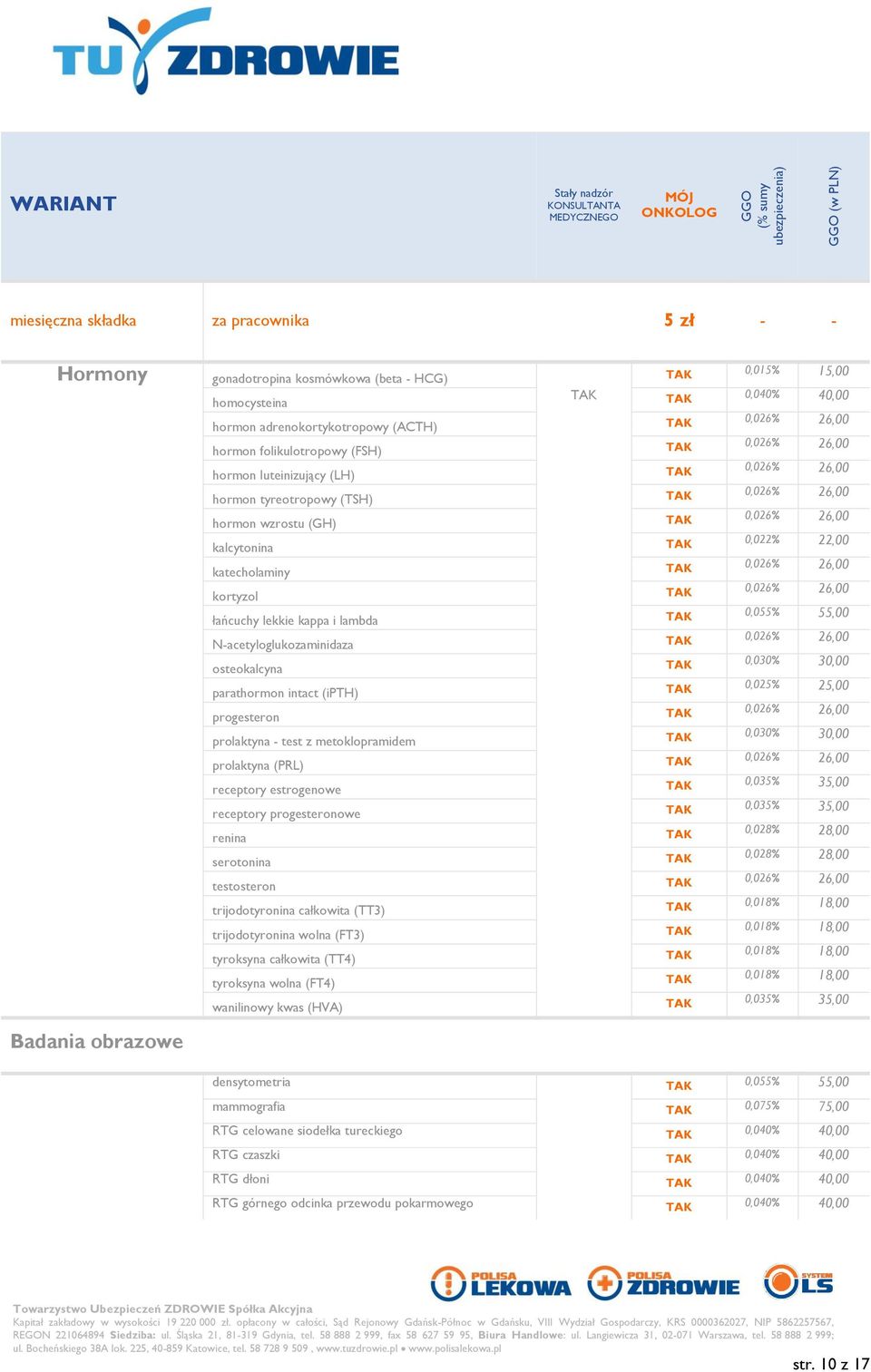This screenshot has width=871, height=1372.
Task: Click the System LS logo
Action: click(x=798, y=1281)
